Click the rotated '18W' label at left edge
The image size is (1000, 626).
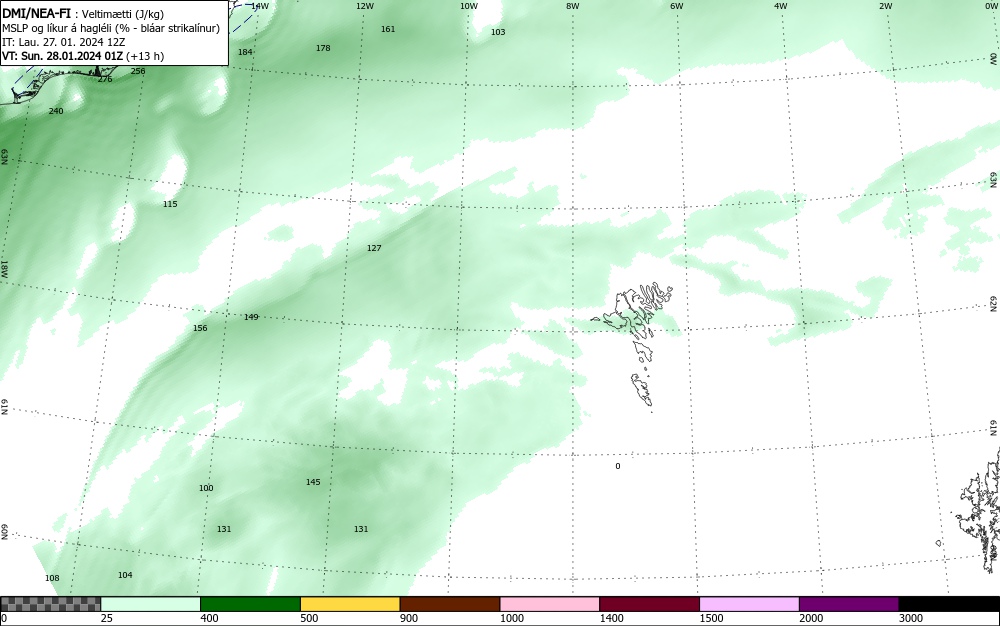[x=4, y=268]
